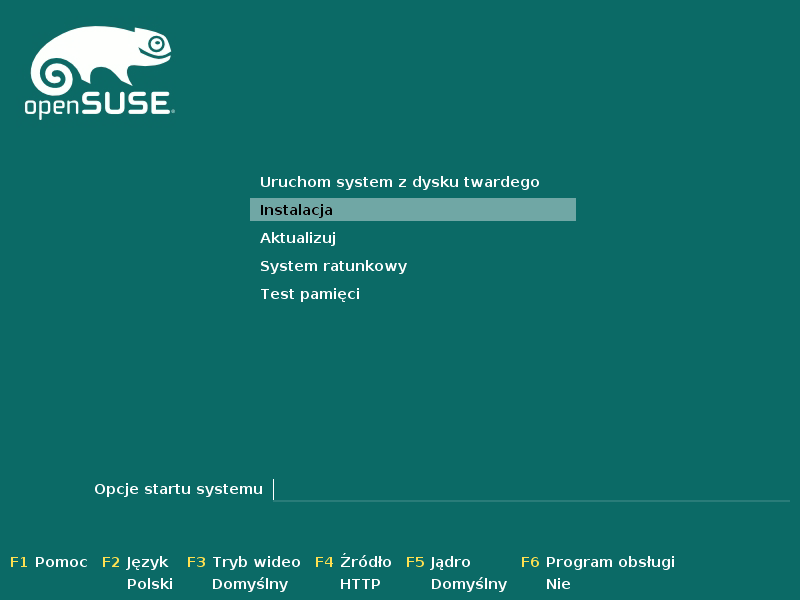Viewport: 800px width, 600px height.
Task: Click the HTTP source value
Action: pyautogui.click(x=360, y=584)
